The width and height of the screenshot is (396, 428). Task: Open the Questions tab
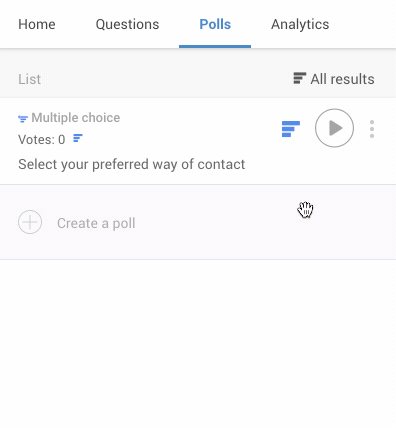(127, 24)
